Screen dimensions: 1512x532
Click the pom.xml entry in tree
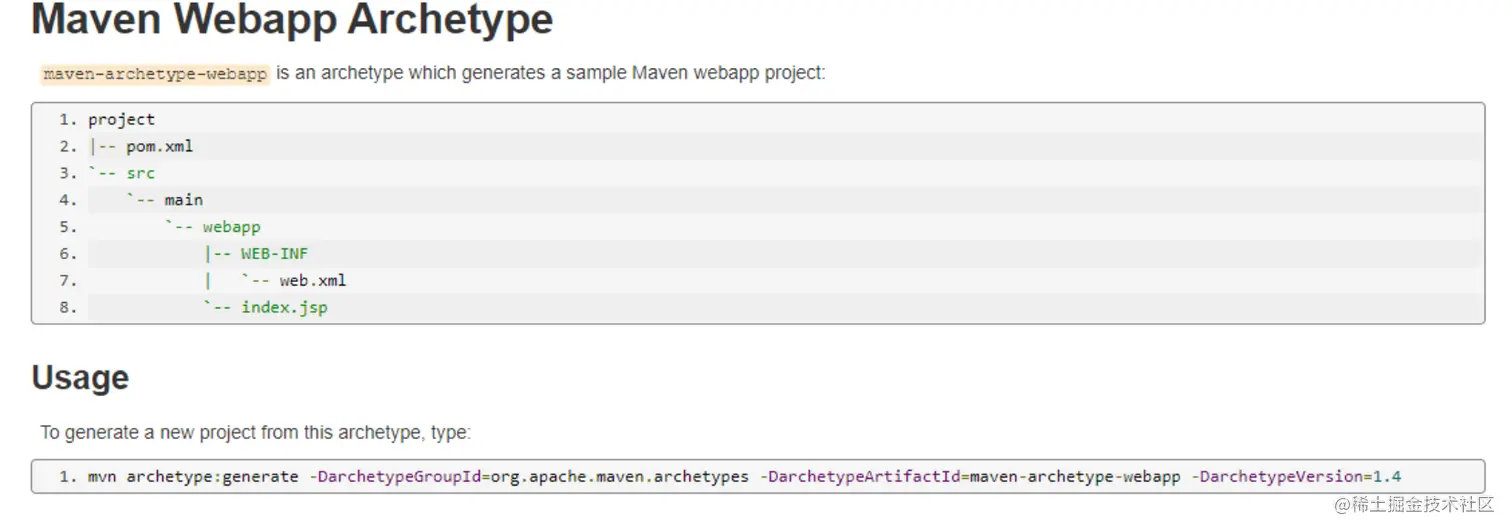[x=159, y=147]
